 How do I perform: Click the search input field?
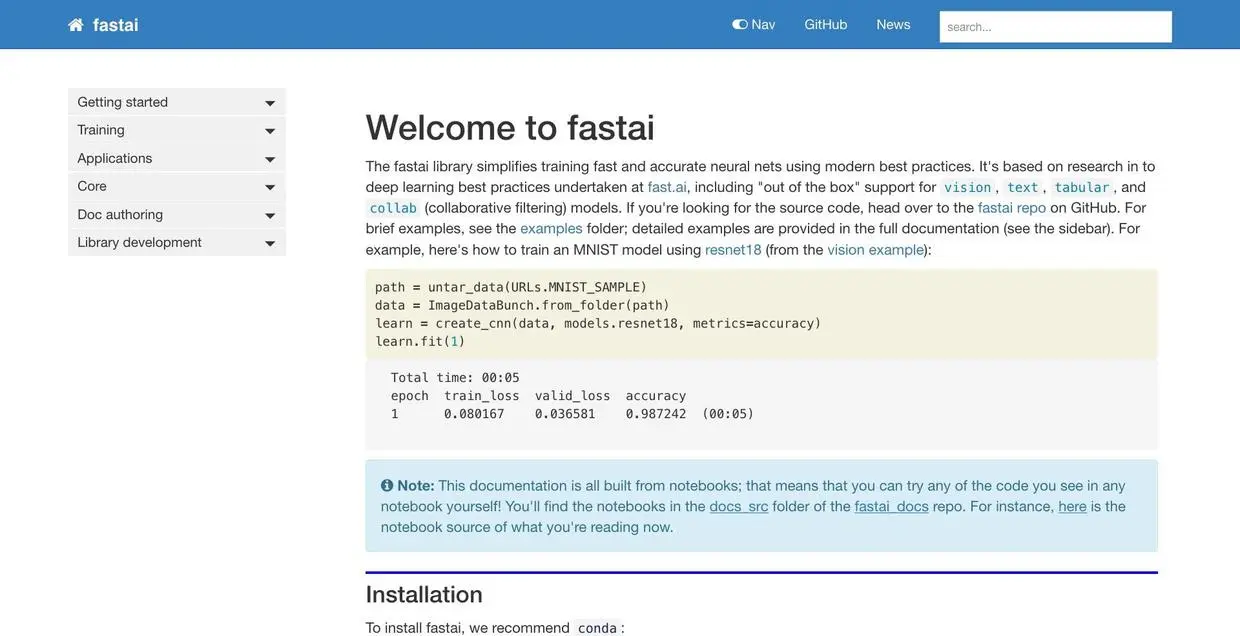[1056, 26]
